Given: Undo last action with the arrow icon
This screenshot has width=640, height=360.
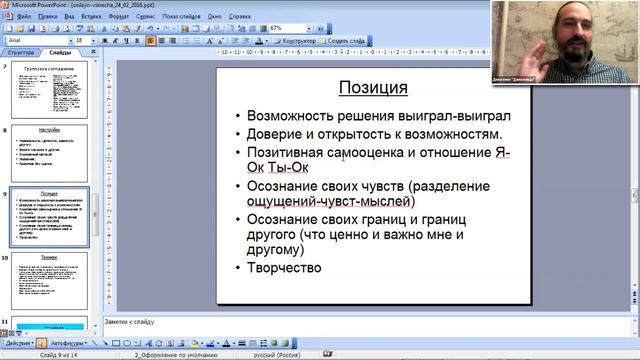Looking at the screenshot, I should point(150,29).
